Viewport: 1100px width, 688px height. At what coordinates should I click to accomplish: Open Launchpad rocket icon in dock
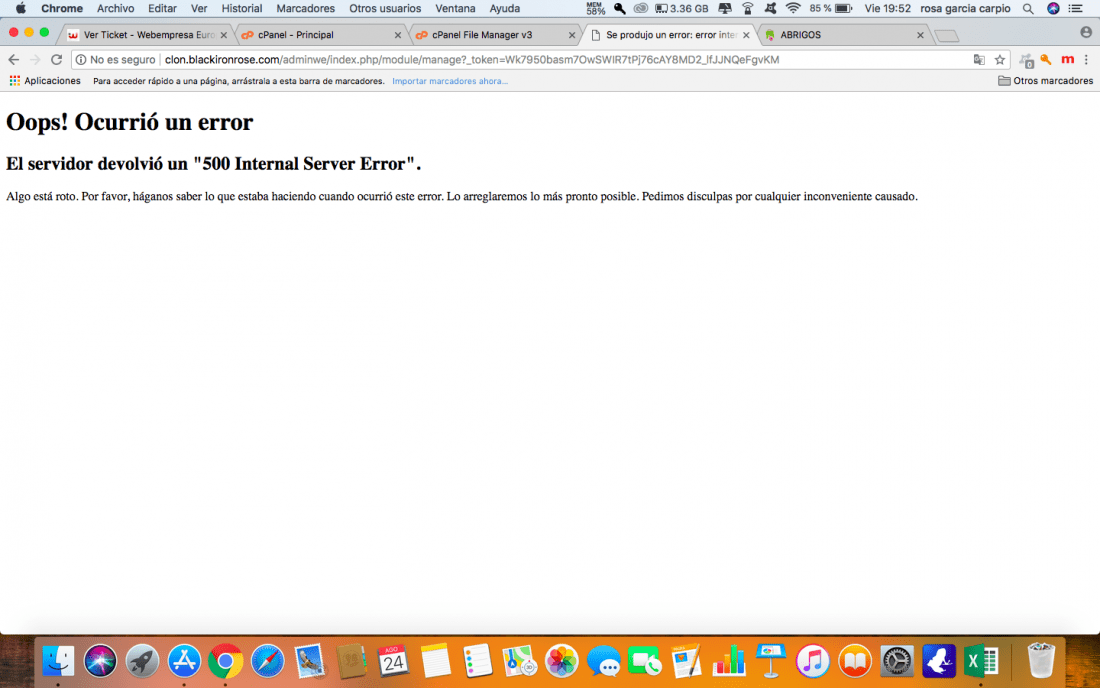pyautogui.click(x=142, y=661)
